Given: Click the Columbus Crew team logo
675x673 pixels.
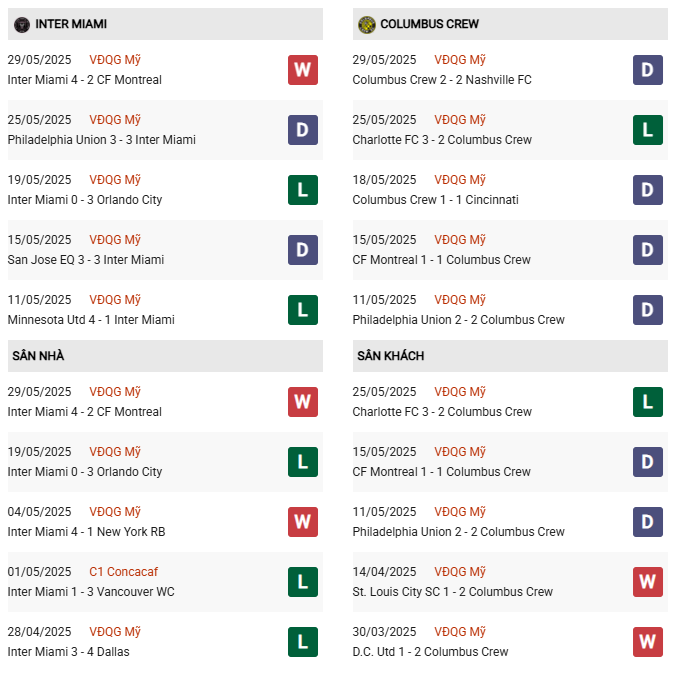Looking at the screenshot, I should (367, 24).
